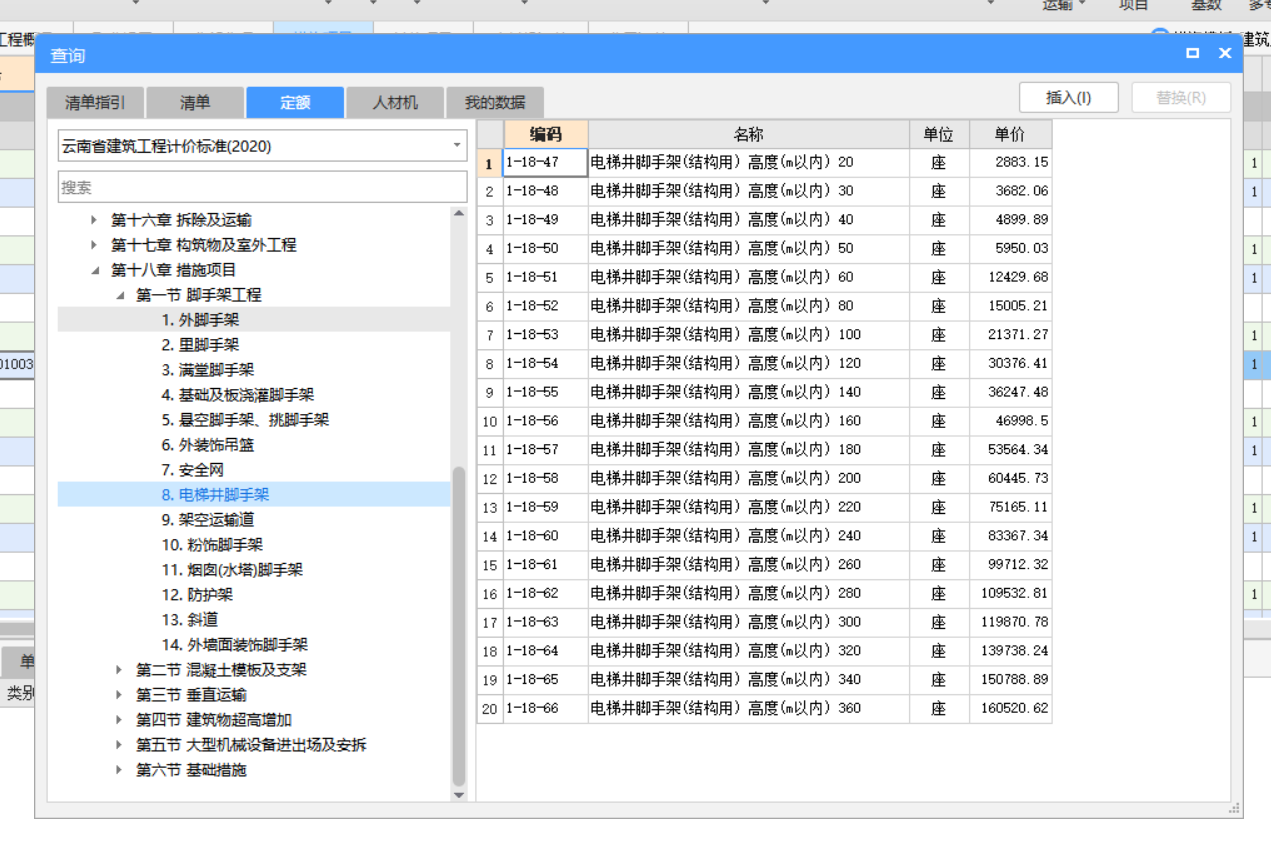Image resolution: width=1271 pixels, height=846 pixels.
Task: Select tree item 11. 烟囱(水塔)脚手架
Action: click(232, 570)
